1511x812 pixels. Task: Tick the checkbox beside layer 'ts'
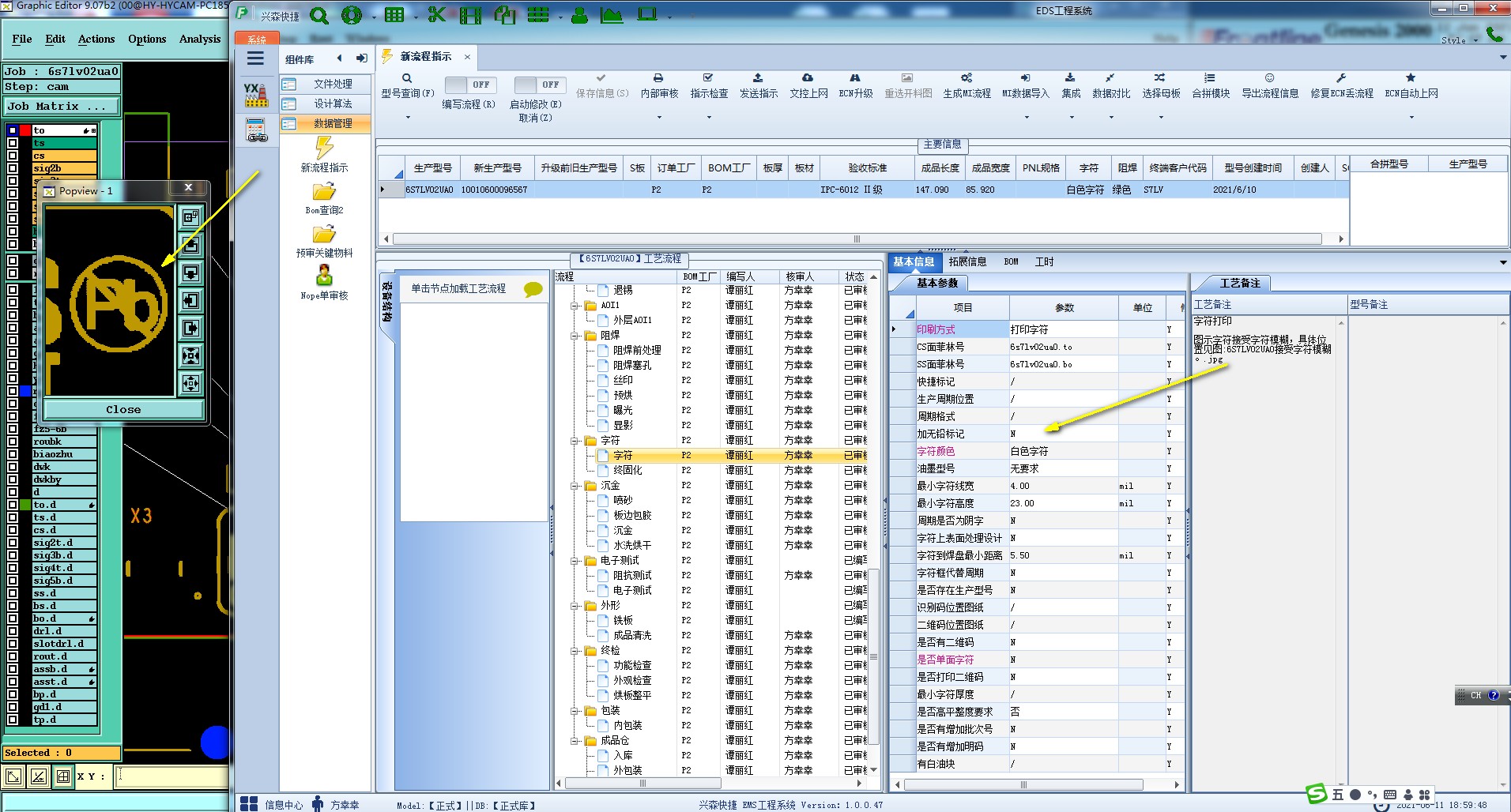[x=13, y=143]
